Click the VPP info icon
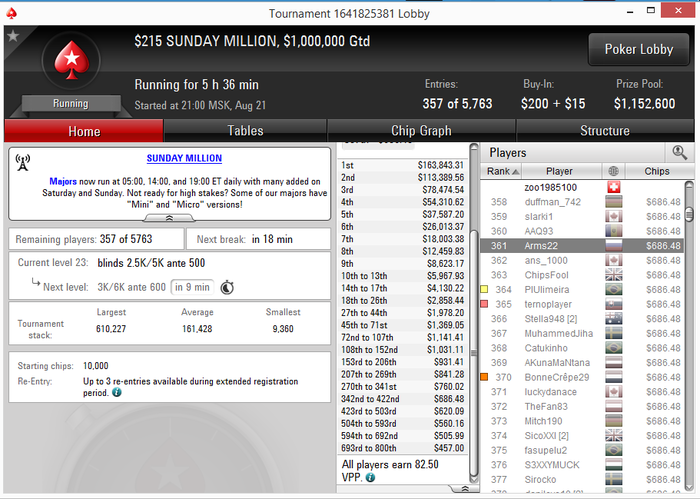Viewport: 700px width, 499px height. 370,478
